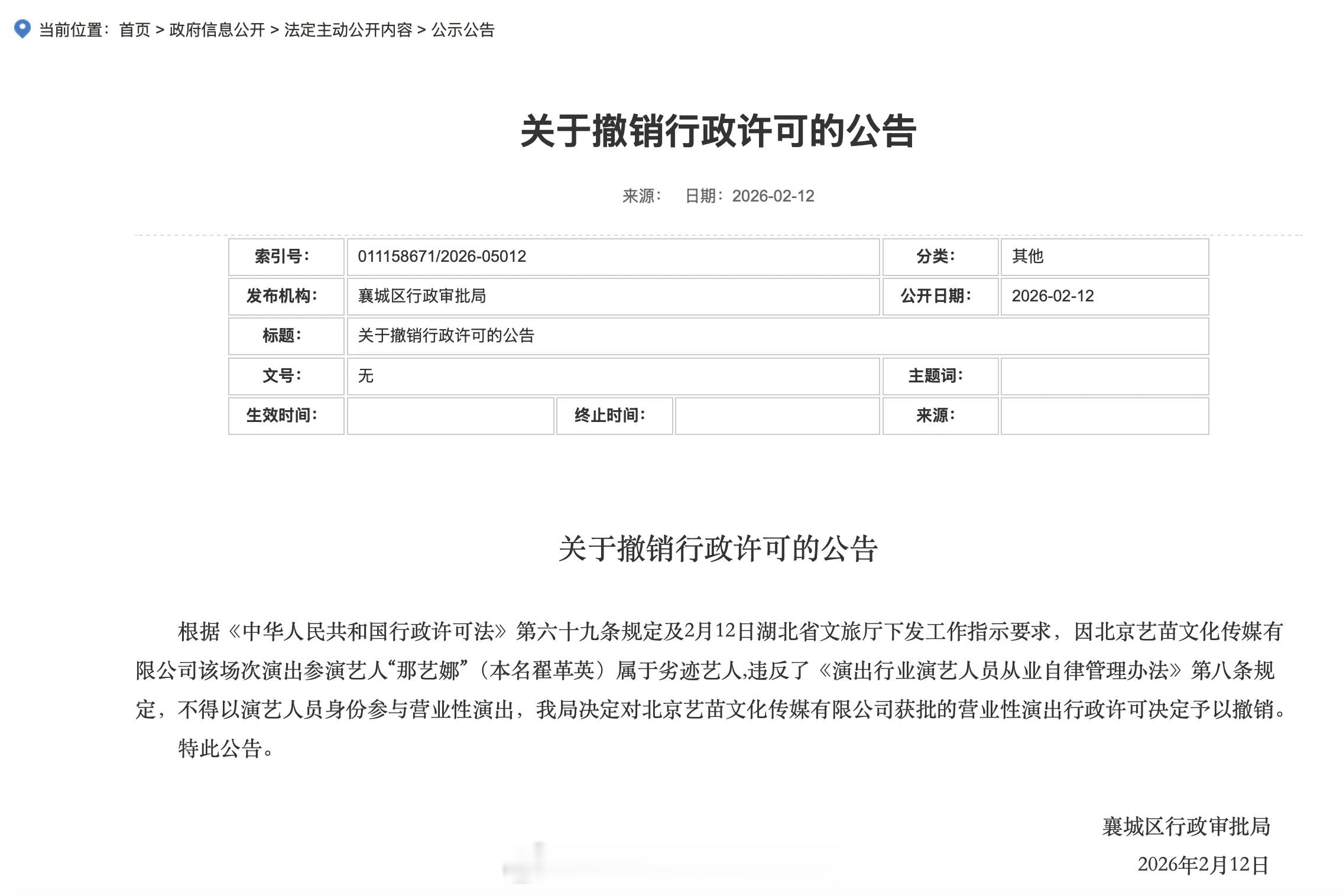1343x896 pixels.
Task: Click the empty 来源 cell in table
Action: [1104, 417]
